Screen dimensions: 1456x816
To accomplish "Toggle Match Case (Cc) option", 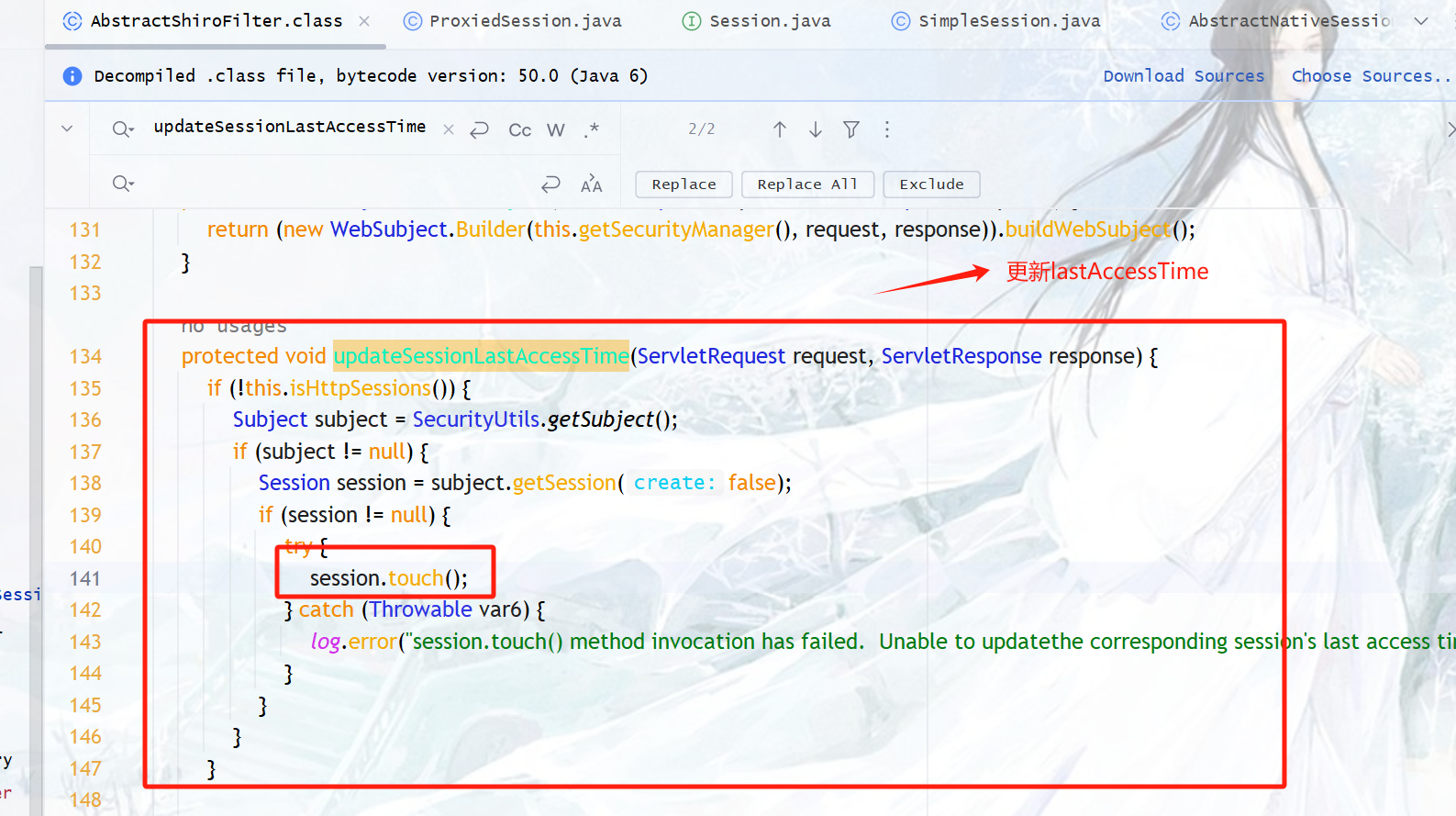I will point(519,129).
